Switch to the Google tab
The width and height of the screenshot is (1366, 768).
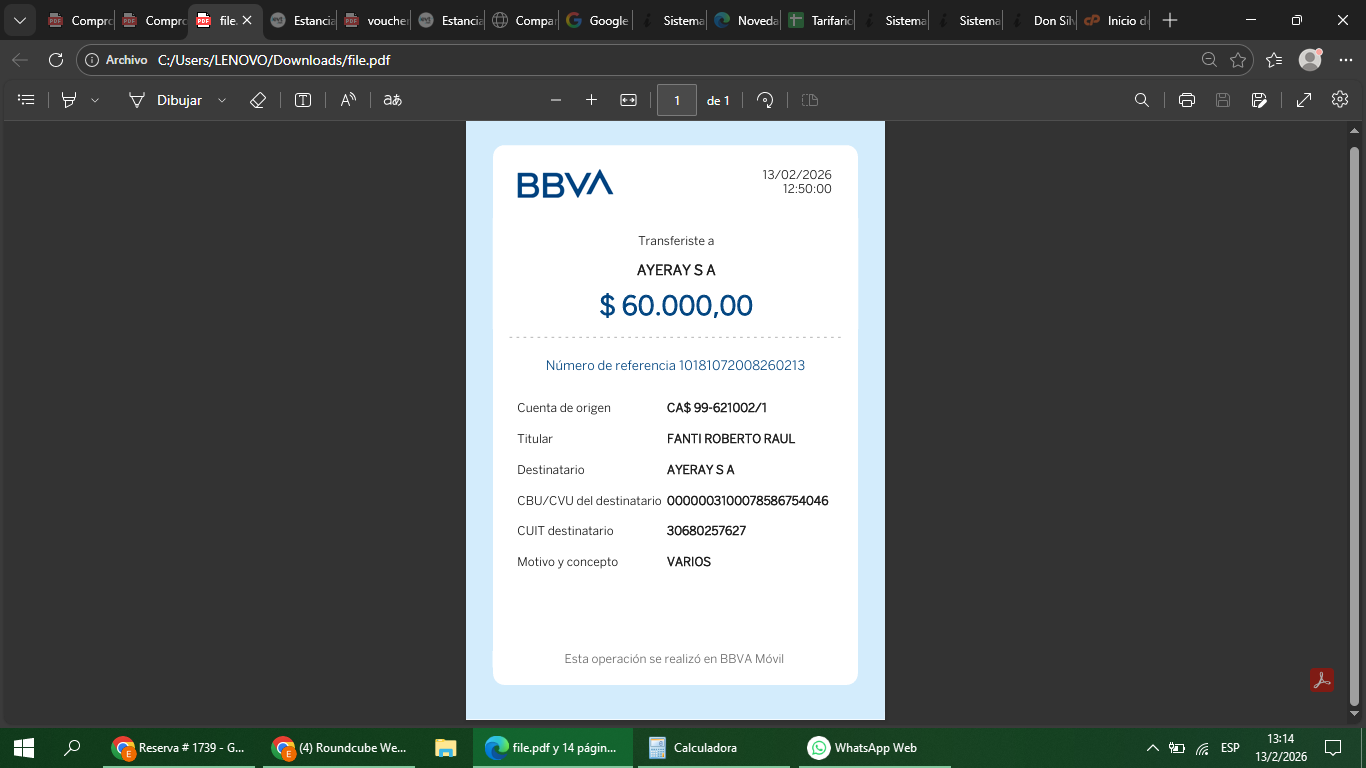pos(598,20)
